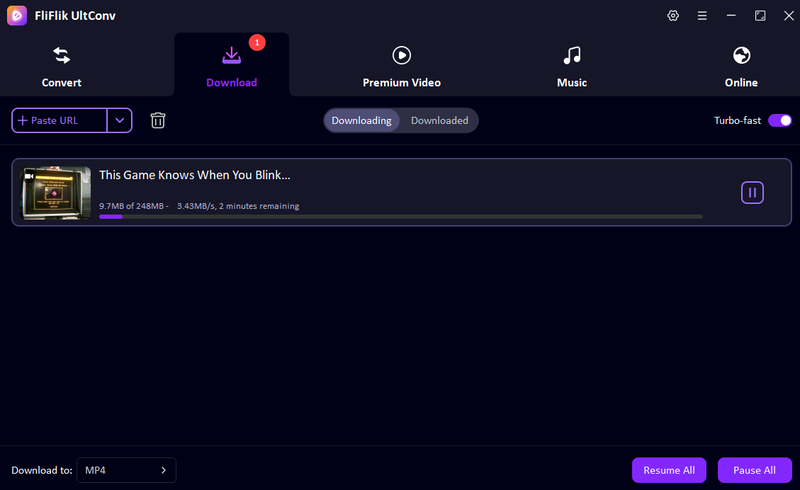Click '9.7MB of 248MB' size text
Screen dimensions: 800x490
(131, 206)
